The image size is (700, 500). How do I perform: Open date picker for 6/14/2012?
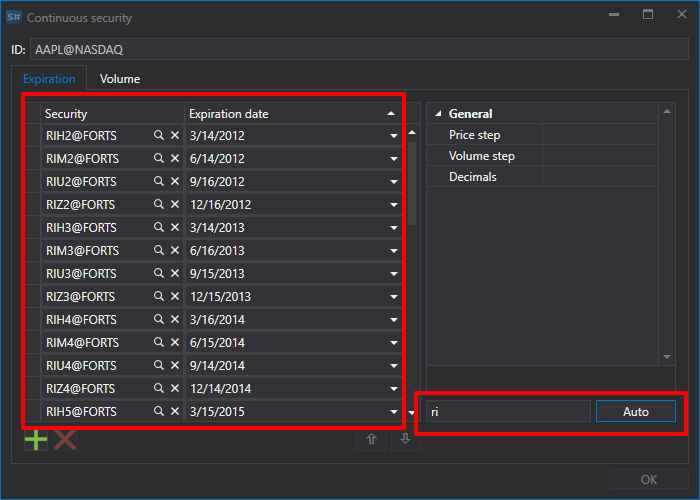pyautogui.click(x=394, y=159)
